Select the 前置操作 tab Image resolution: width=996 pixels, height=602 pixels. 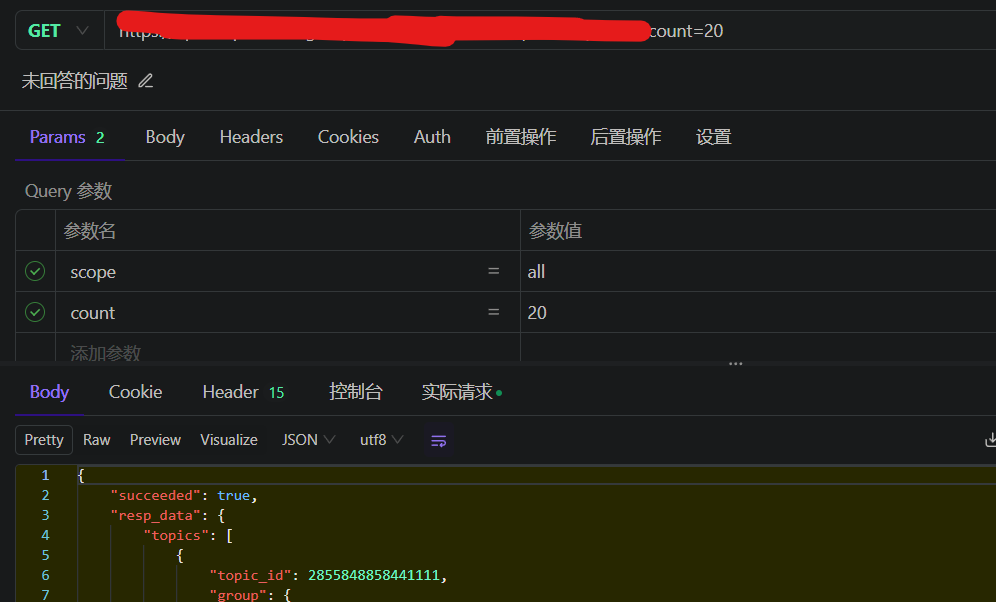pyautogui.click(x=521, y=137)
